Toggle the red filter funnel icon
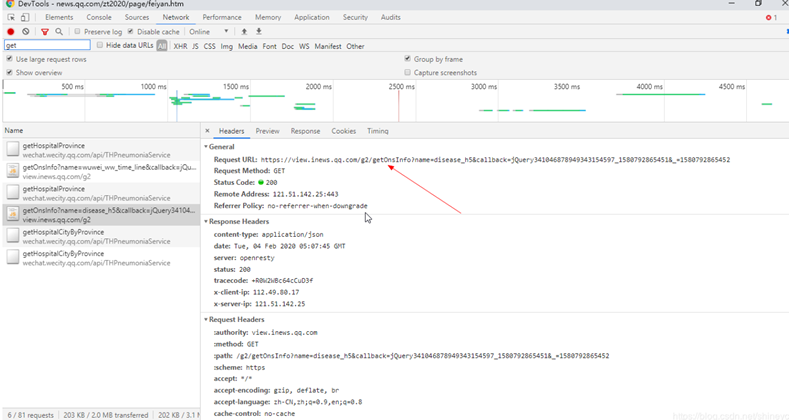The height and width of the screenshot is (420, 789). (x=45, y=32)
